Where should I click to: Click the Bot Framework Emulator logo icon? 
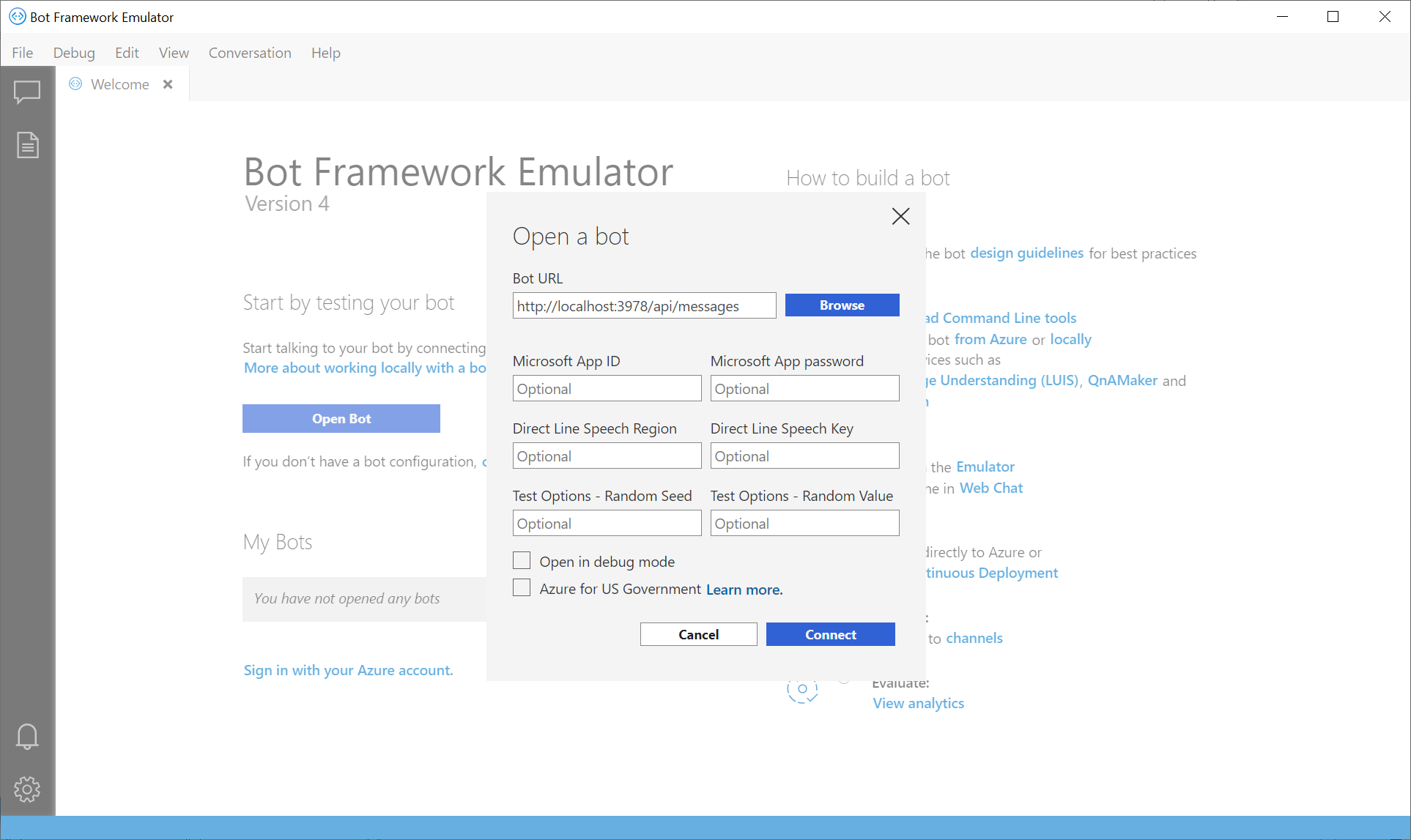click(x=14, y=15)
